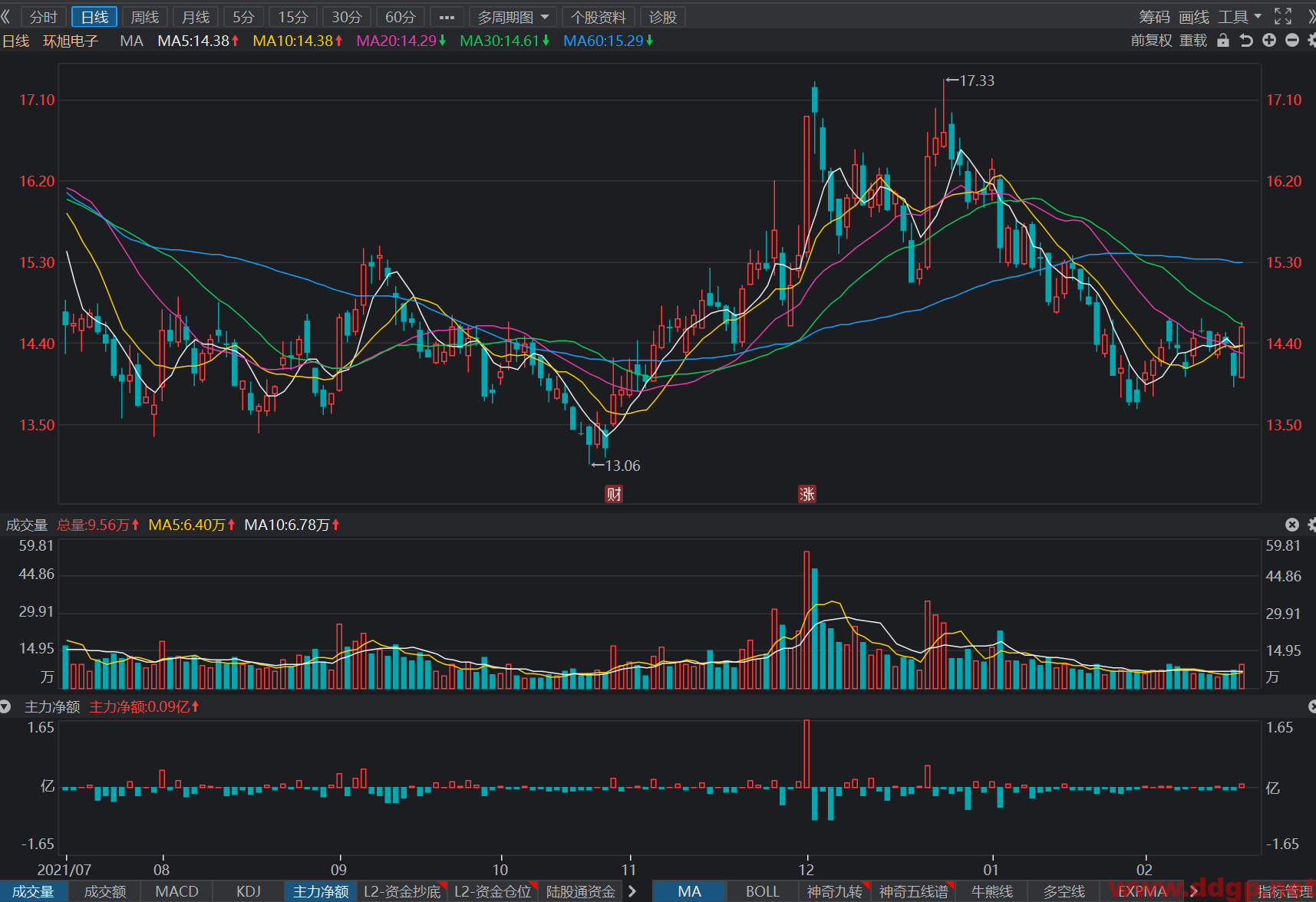Open chart settings gear icon

coord(1311,41)
